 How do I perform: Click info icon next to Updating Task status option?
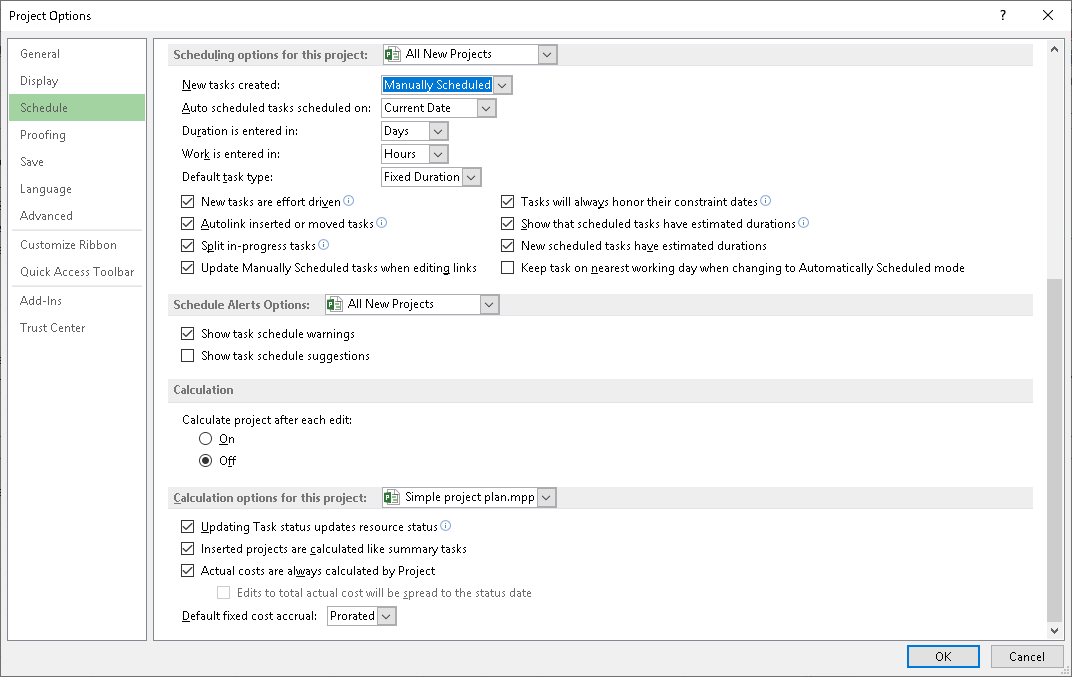click(446, 526)
